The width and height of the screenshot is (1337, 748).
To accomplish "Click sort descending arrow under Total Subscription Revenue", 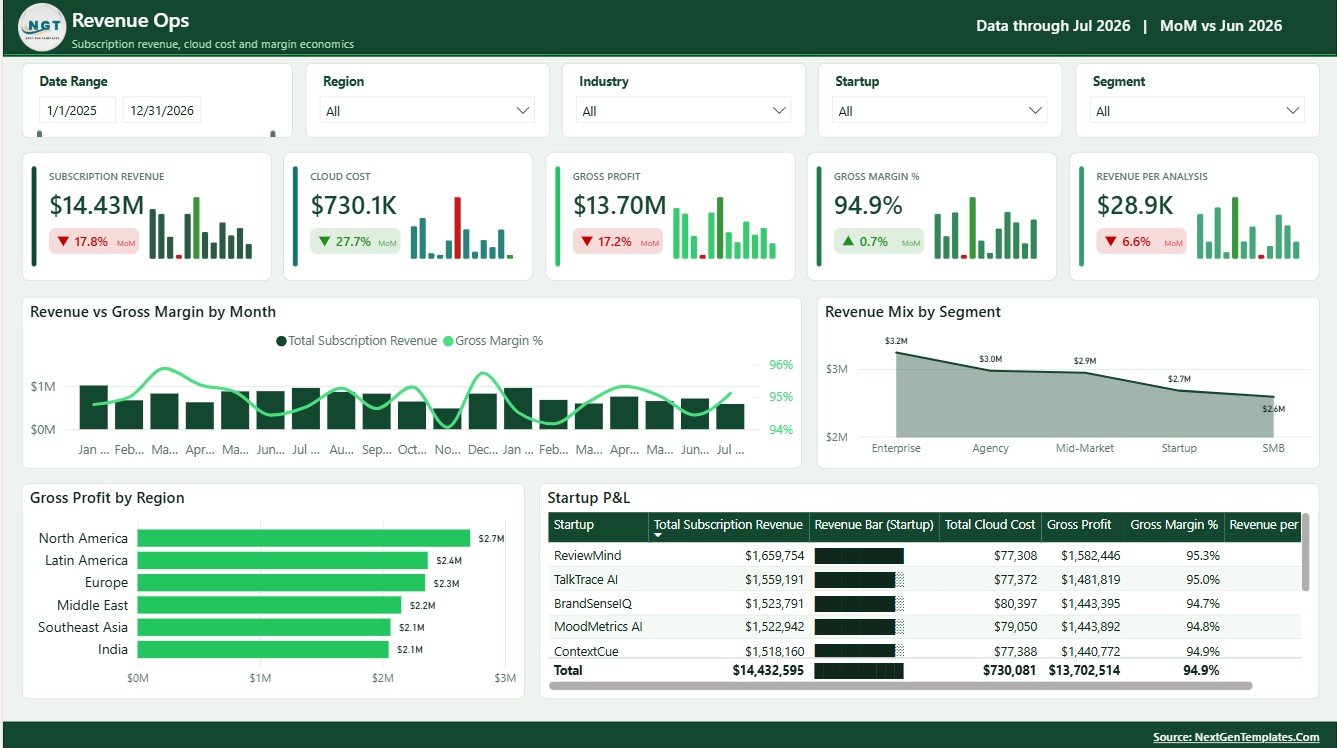I will coord(658,536).
